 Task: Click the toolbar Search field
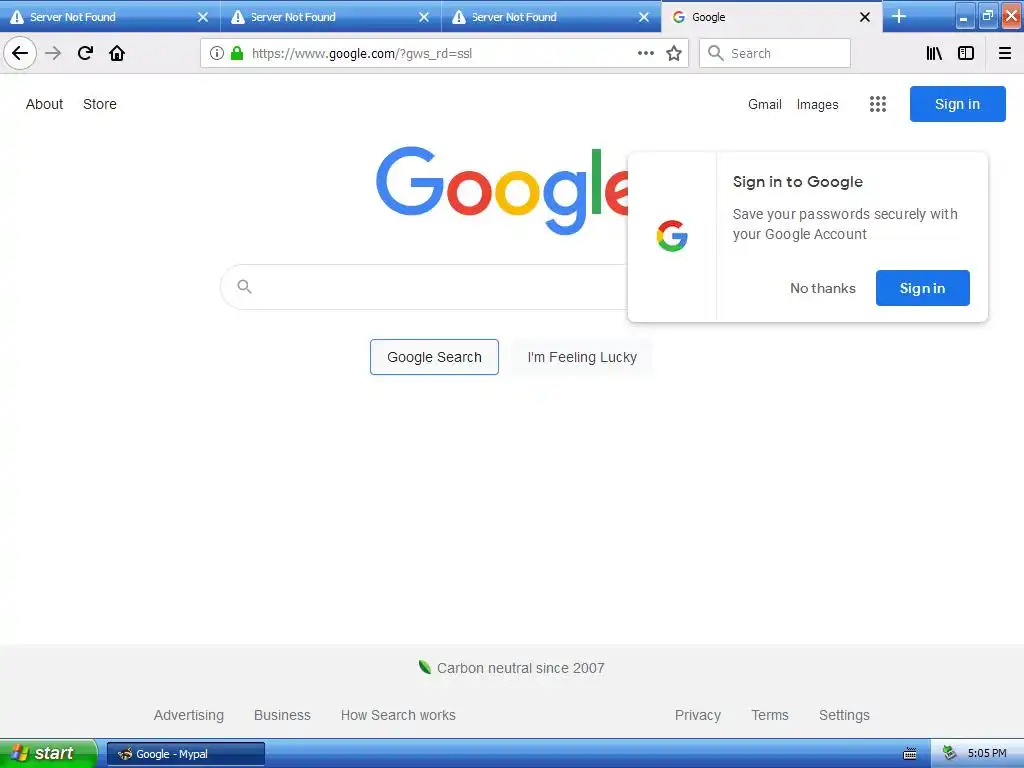pyautogui.click(x=775, y=53)
